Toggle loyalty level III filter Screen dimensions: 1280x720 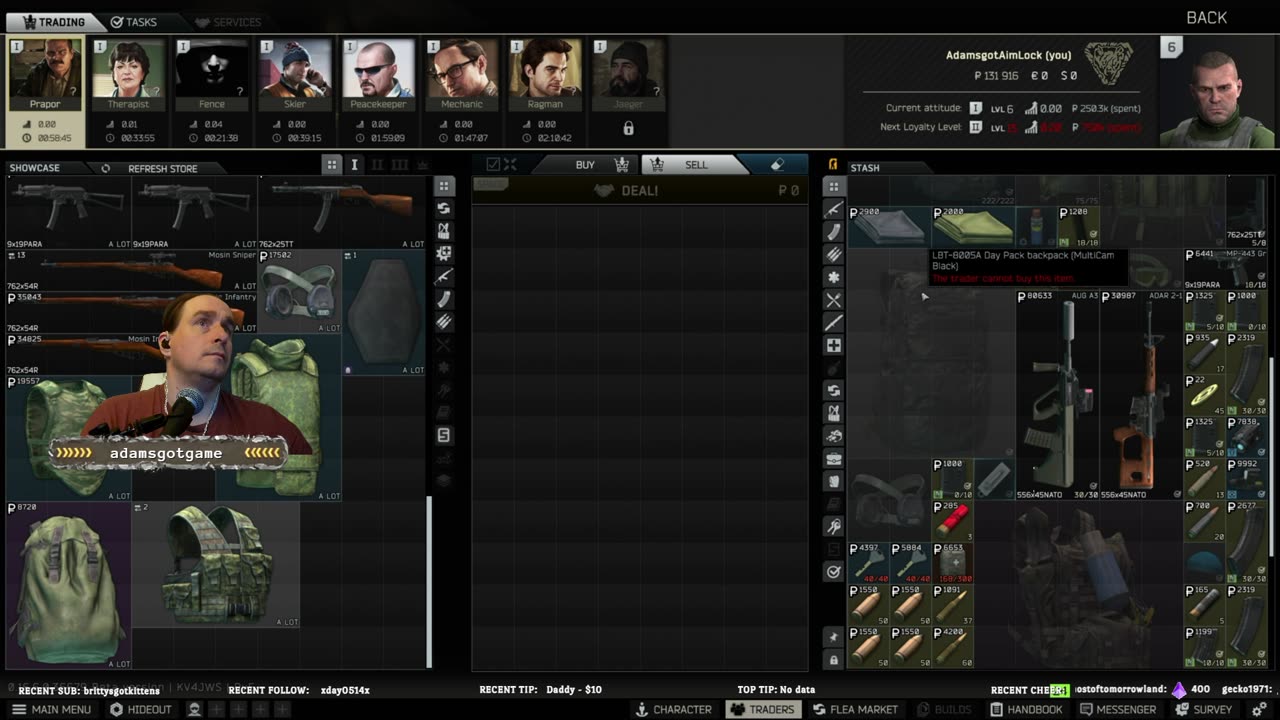400,165
